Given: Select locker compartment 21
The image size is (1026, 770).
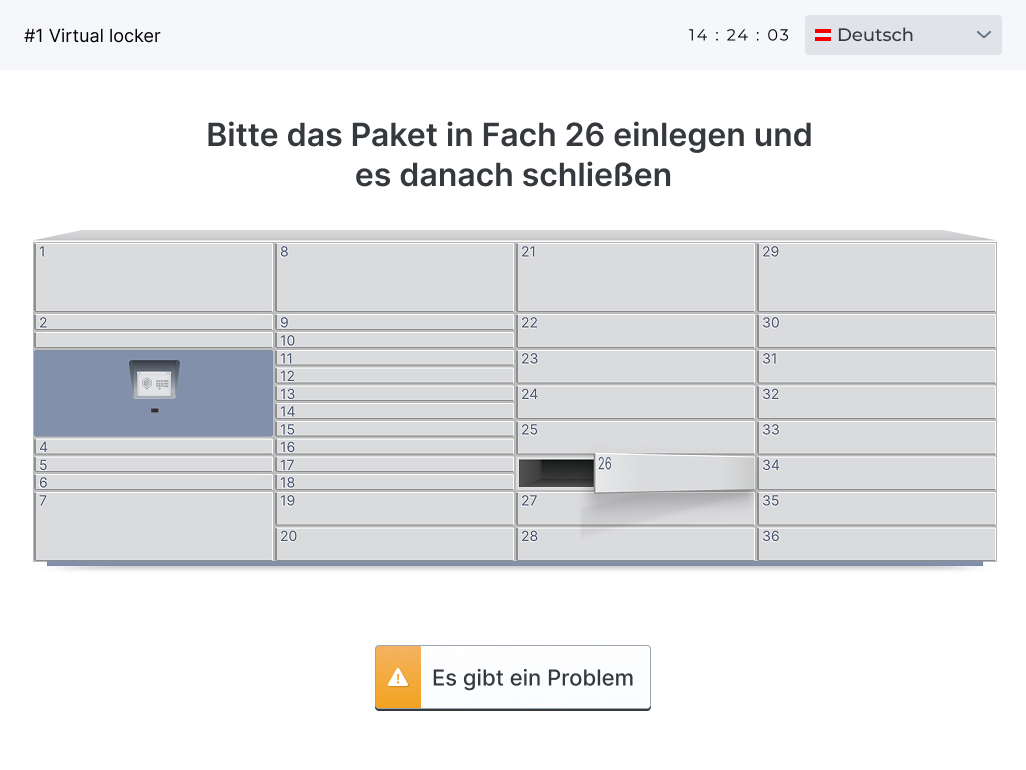Looking at the screenshot, I should [x=636, y=277].
